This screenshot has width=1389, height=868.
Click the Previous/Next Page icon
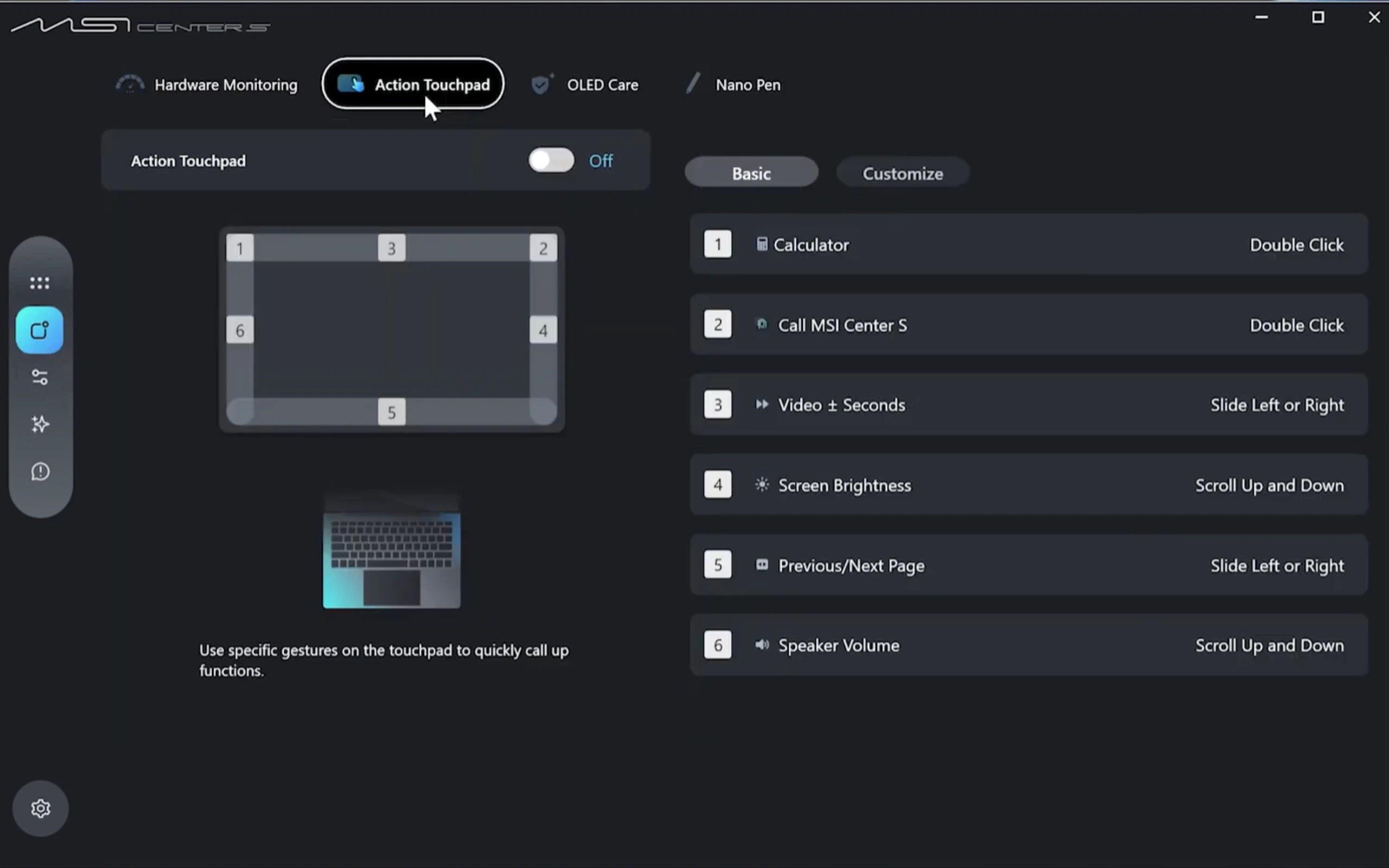pos(762,565)
